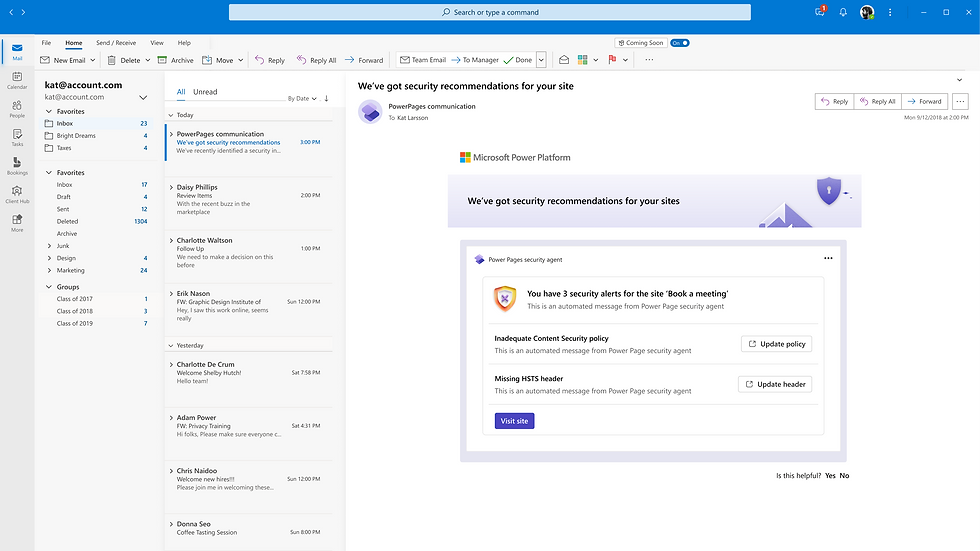This screenshot has width=980, height=551.
Task: Open the Calendar view in the sidebar
Action: pyautogui.click(x=17, y=79)
